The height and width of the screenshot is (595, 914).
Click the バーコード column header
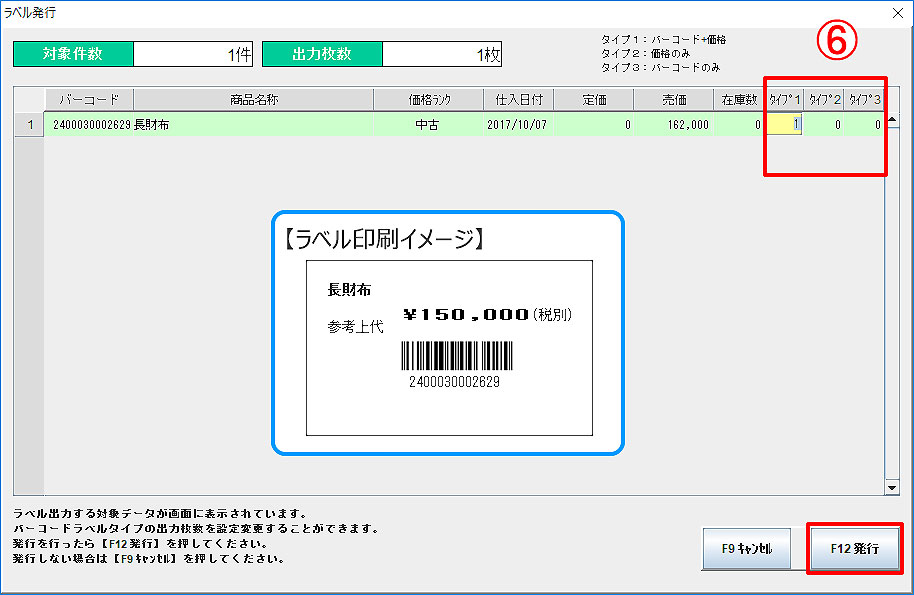coord(89,99)
